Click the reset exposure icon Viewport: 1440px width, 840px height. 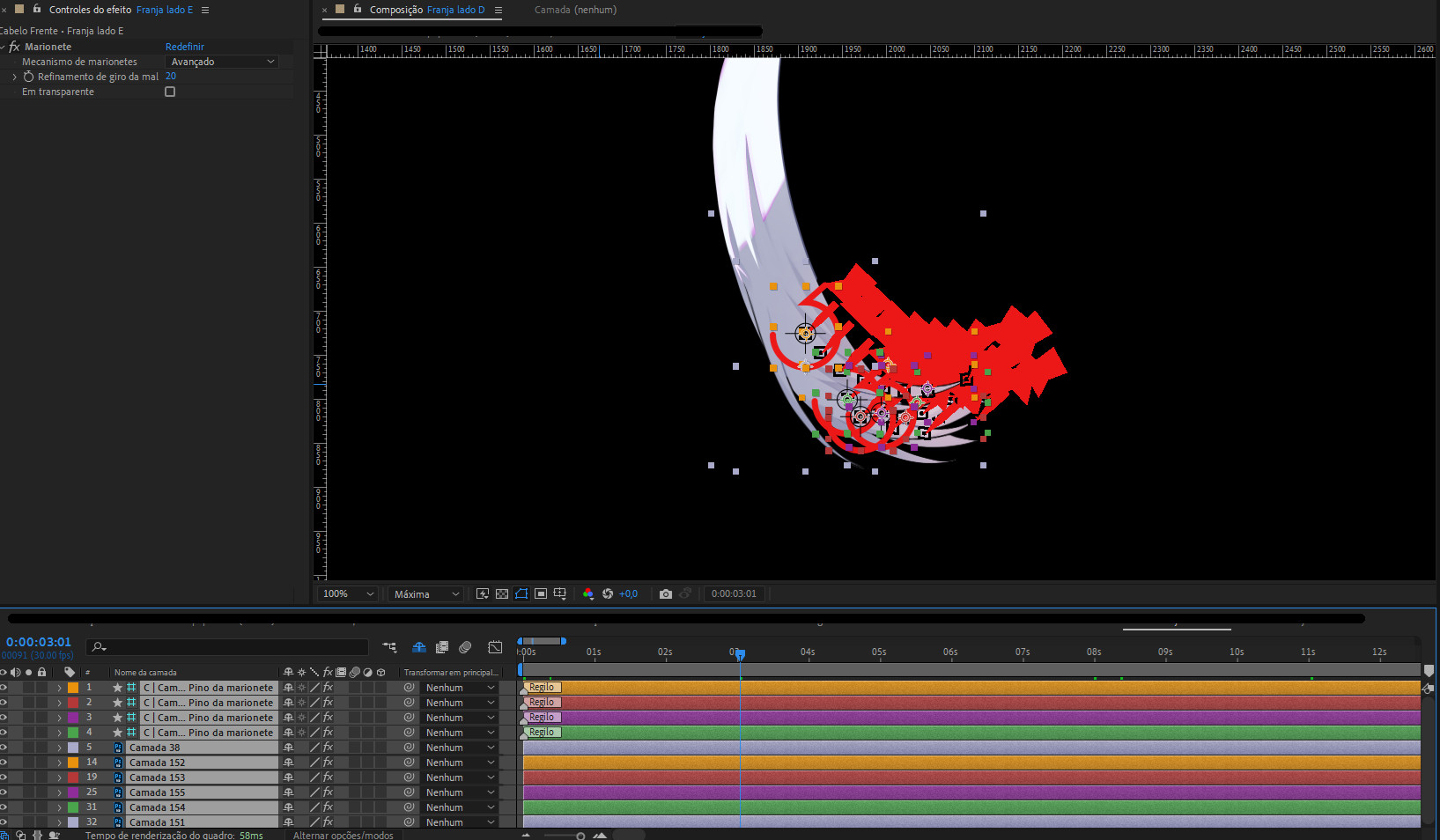[x=608, y=594]
